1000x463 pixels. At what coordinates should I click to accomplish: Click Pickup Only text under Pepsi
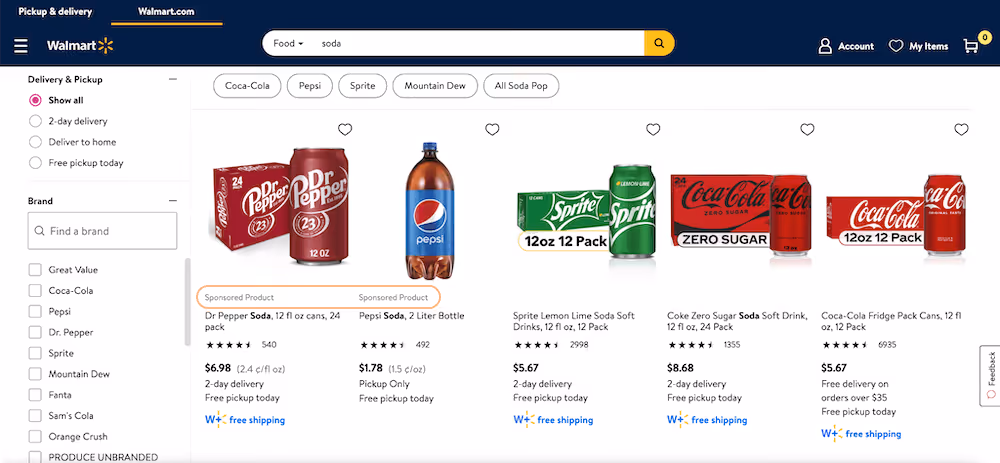385,384
